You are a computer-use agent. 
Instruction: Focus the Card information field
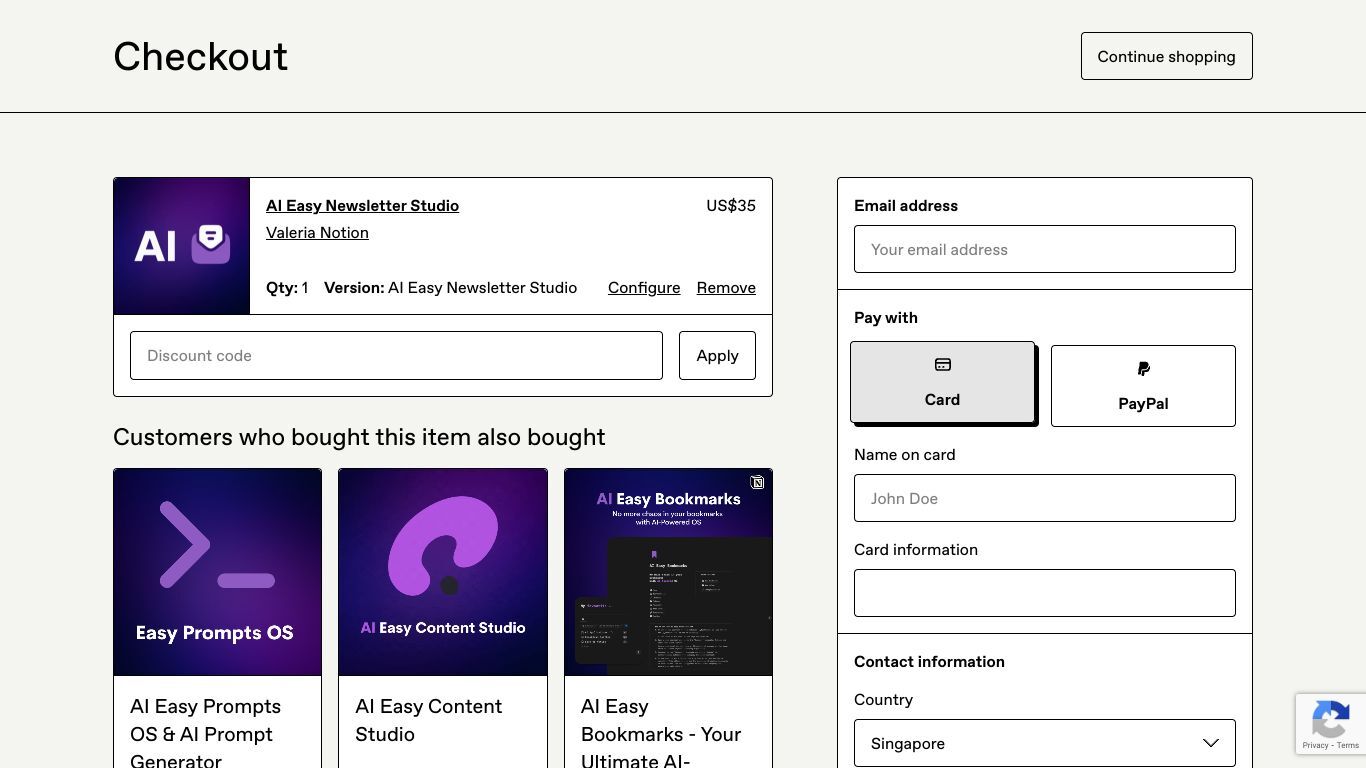pos(1045,593)
